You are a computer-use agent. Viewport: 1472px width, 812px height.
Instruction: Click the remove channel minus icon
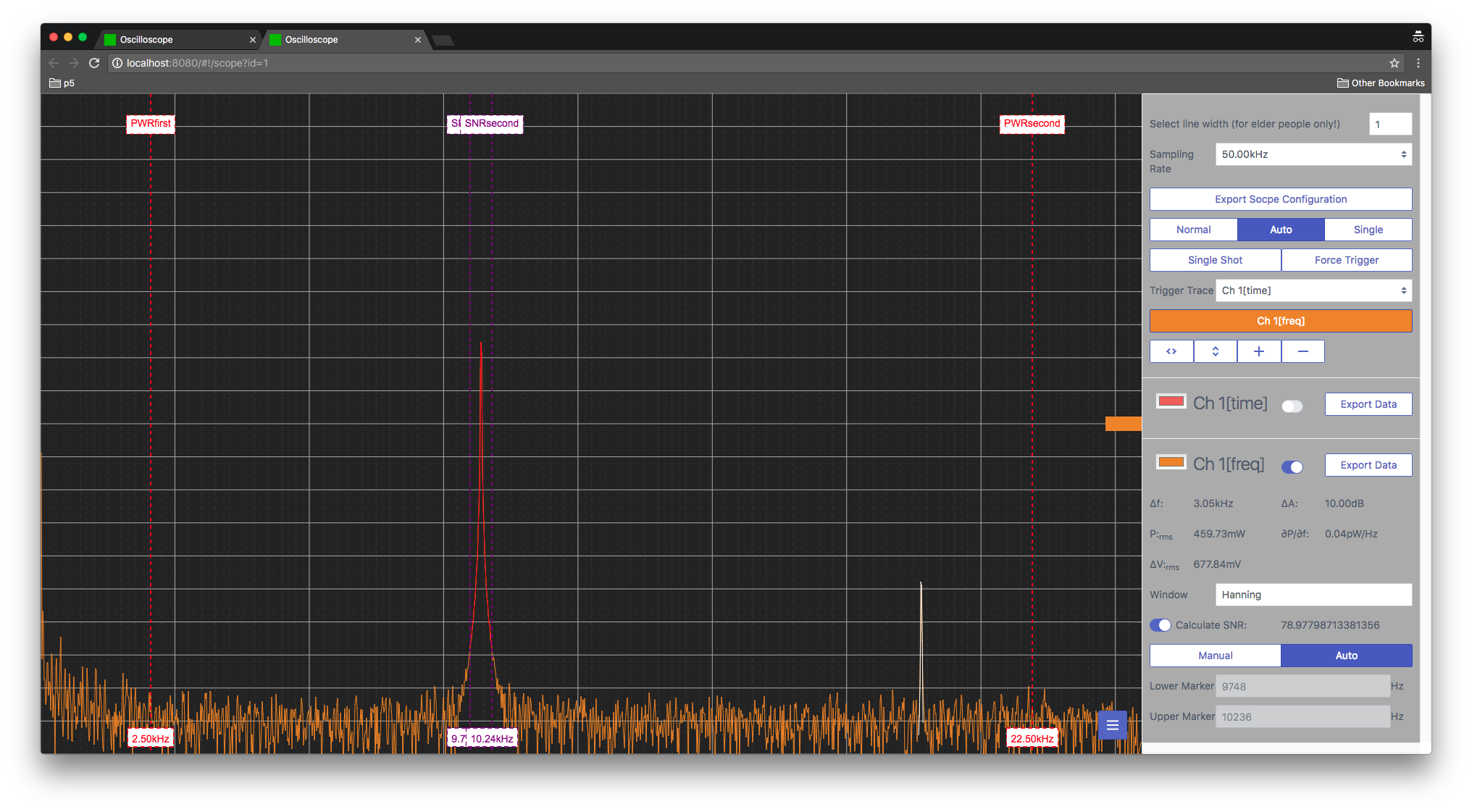[x=1302, y=351]
